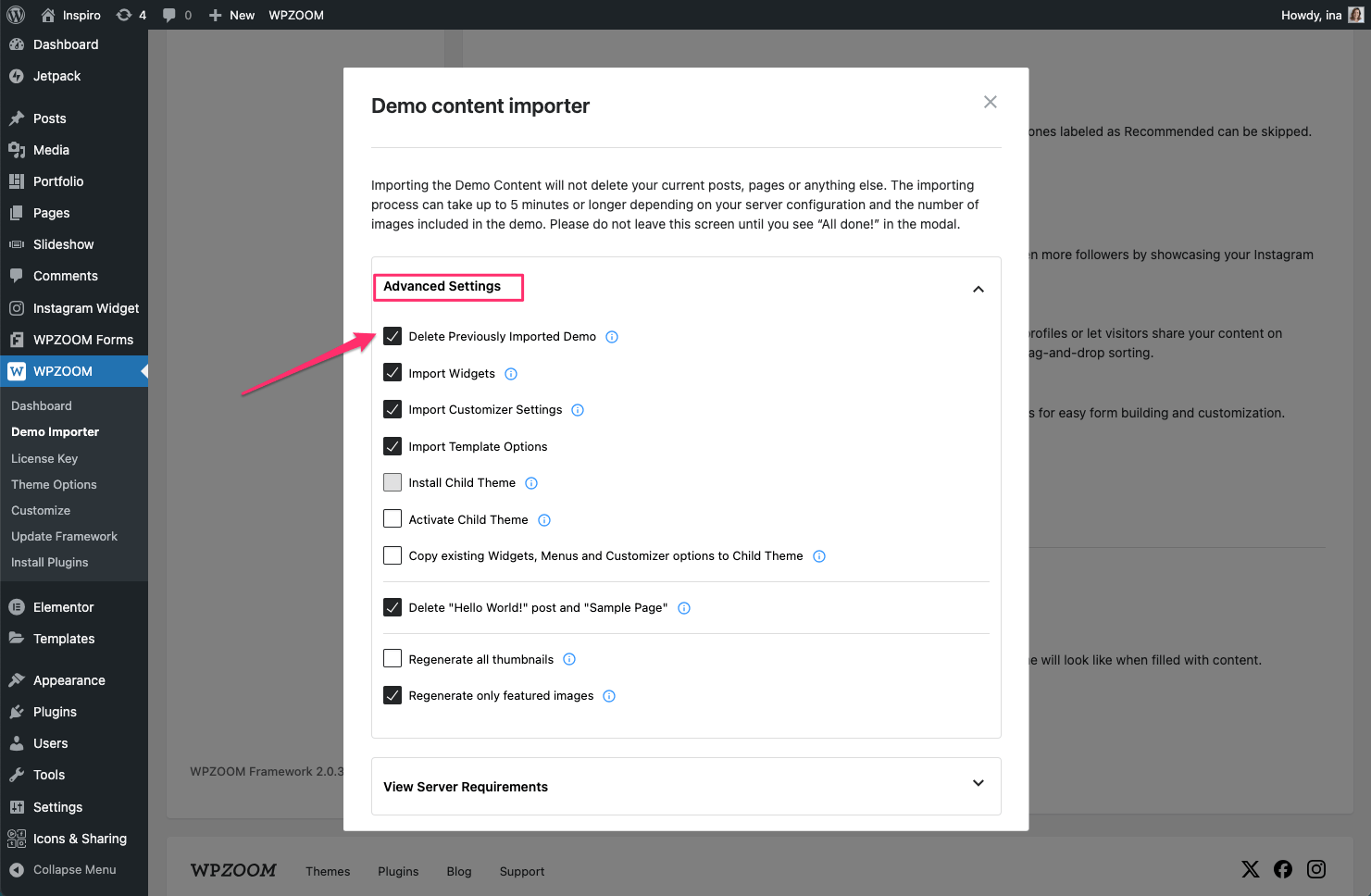The width and height of the screenshot is (1371, 896).
Task: Click the Facebook icon in footer
Action: click(x=1283, y=869)
